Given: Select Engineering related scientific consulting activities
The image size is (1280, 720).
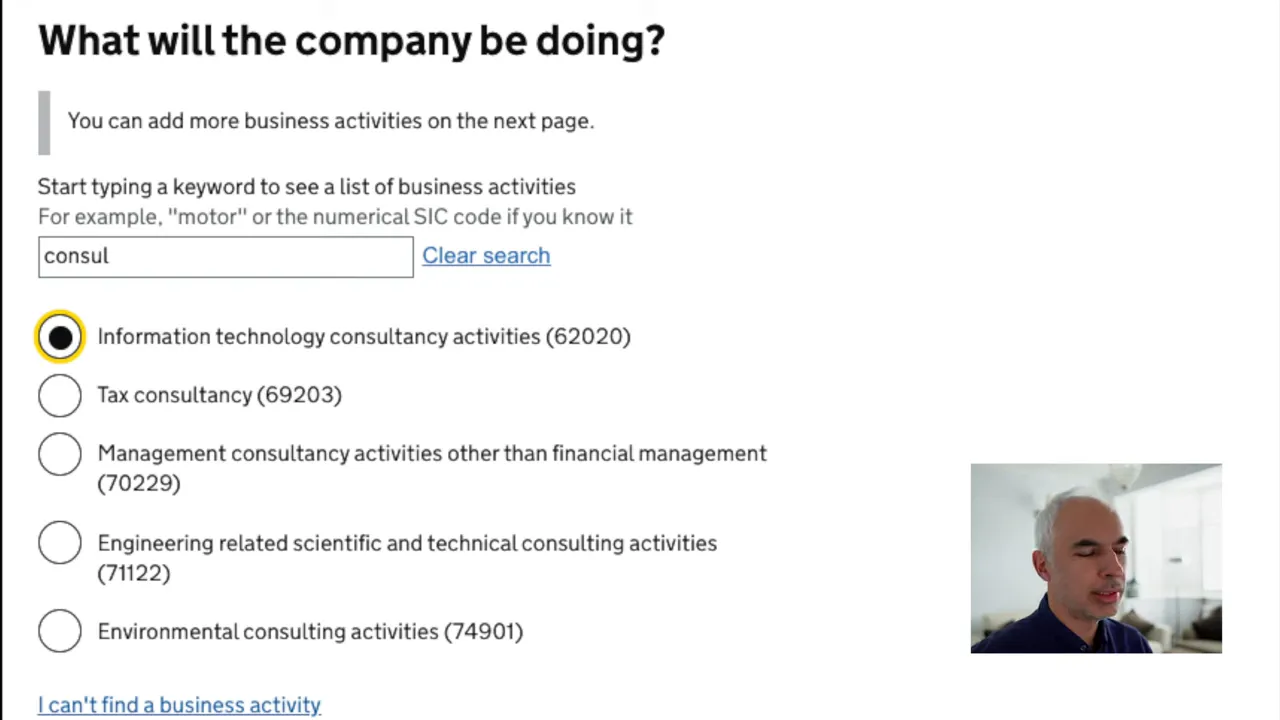Looking at the screenshot, I should coord(59,542).
